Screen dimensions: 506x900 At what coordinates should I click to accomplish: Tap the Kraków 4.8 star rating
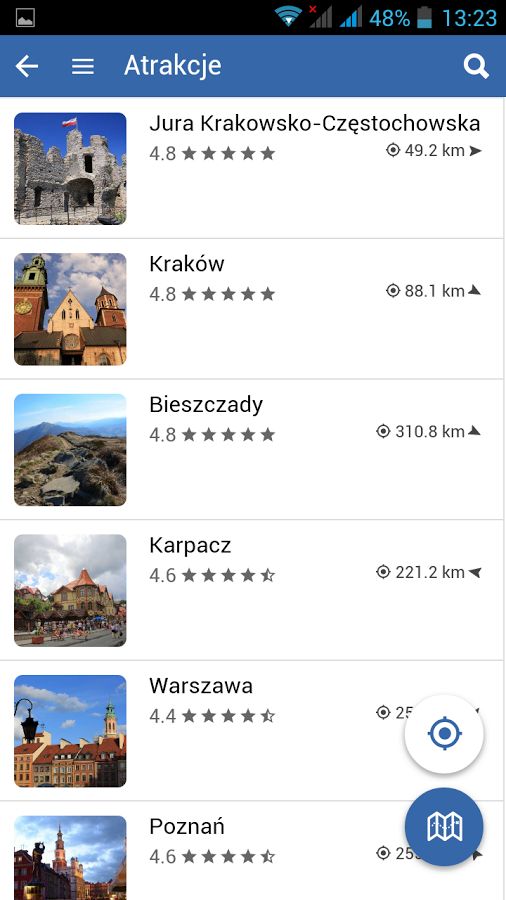tap(212, 294)
